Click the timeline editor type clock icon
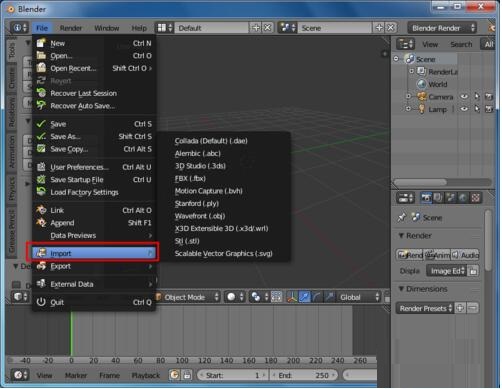 (19, 376)
